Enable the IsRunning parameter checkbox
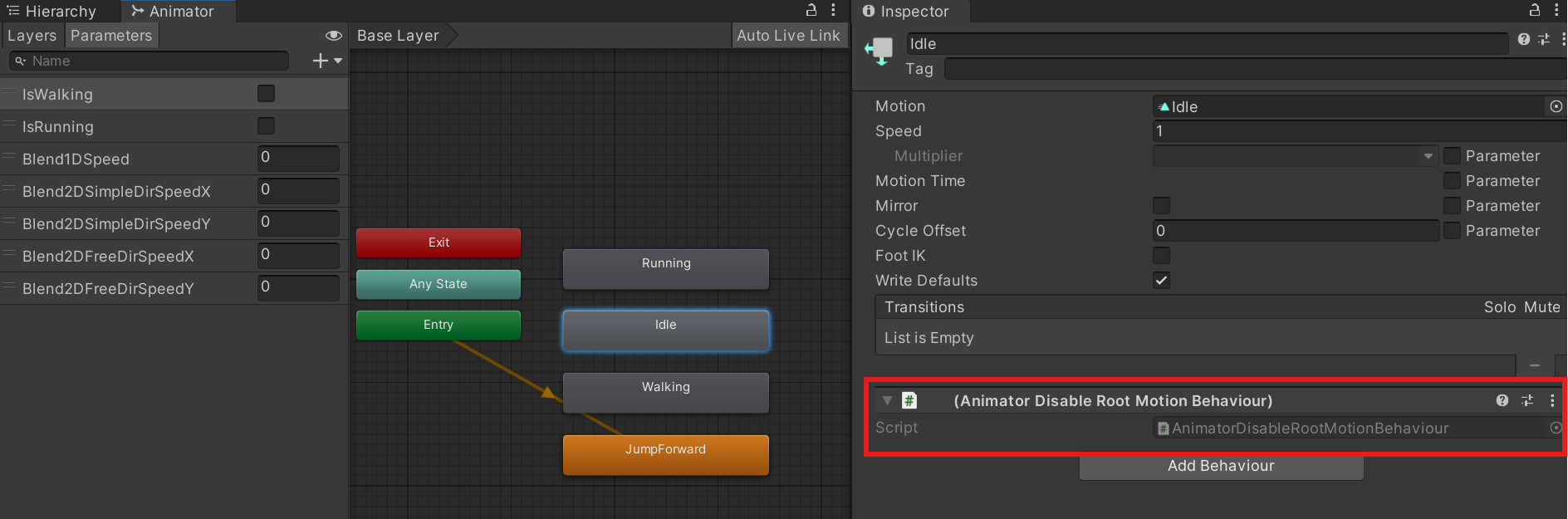Image resolution: width=1568 pixels, height=519 pixels. point(266,126)
